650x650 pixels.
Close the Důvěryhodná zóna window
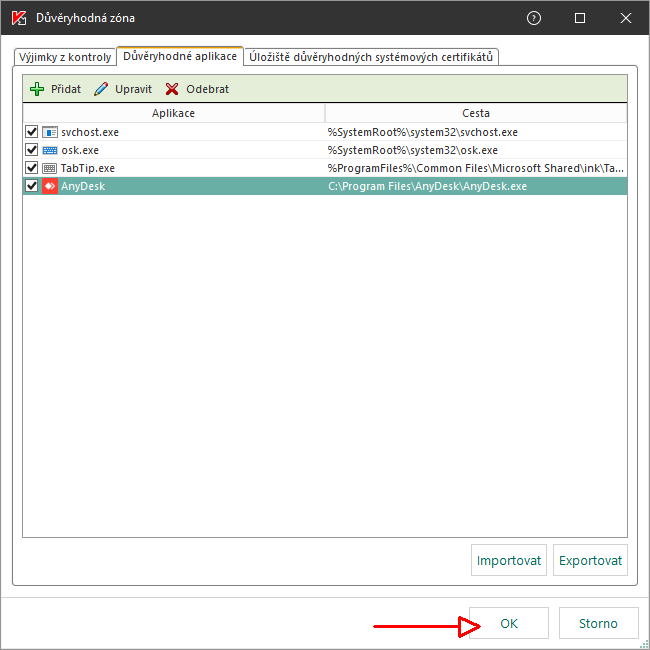[x=626, y=18]
